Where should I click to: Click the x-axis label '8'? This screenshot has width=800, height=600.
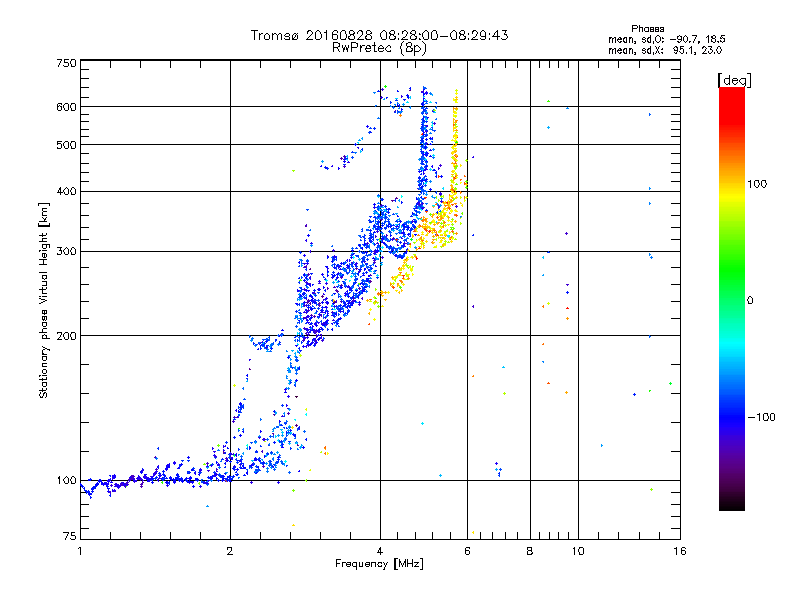tap(530, 551)
